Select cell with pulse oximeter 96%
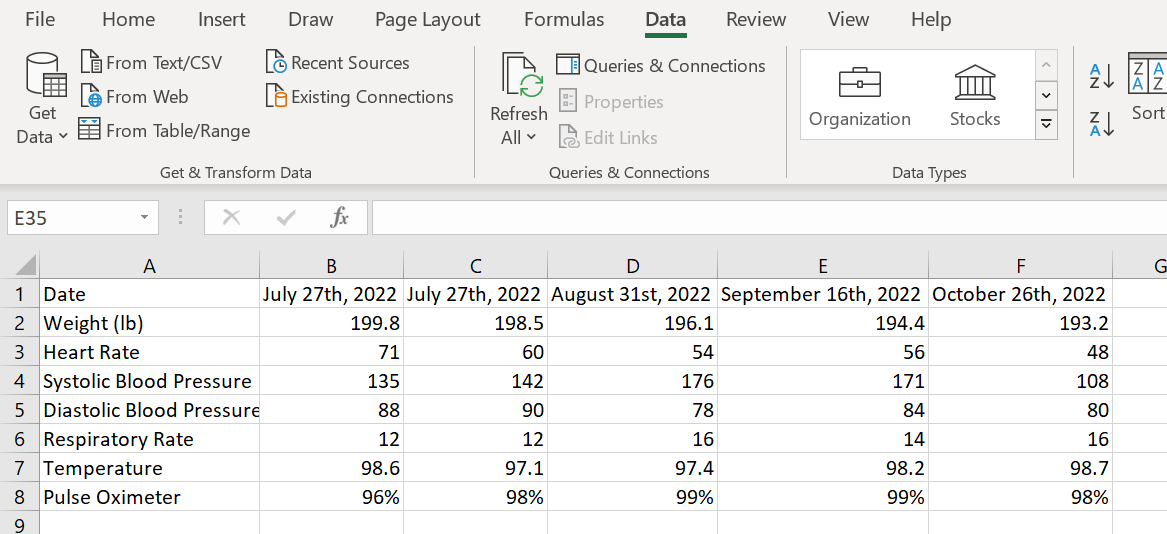Image resolution: width=1167 pixels, height=534 pixels. point(331,497)
